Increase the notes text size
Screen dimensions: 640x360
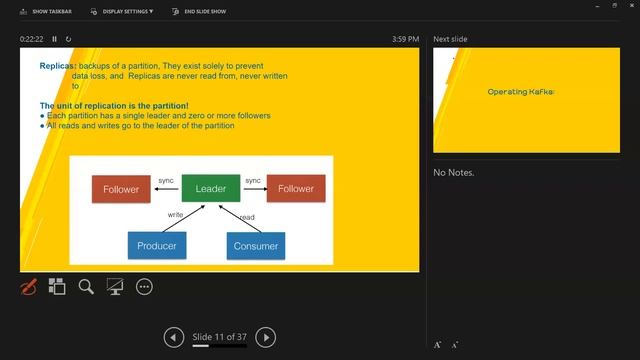pos(438,345)
